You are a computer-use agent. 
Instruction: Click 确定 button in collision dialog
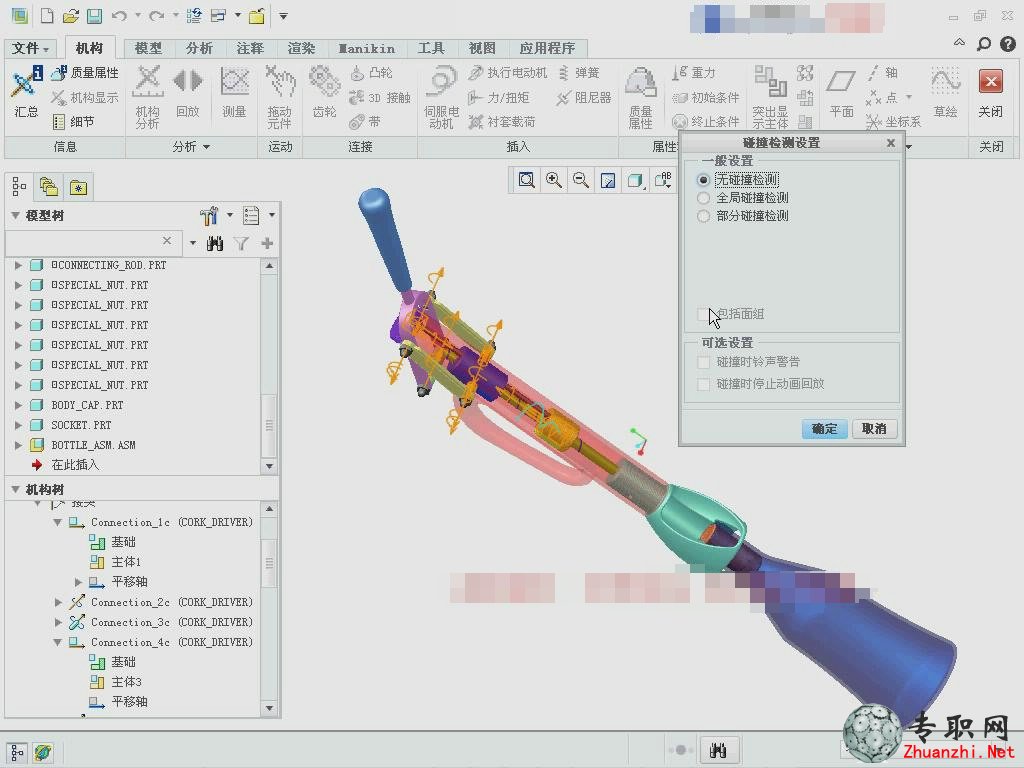click(824, 428)
